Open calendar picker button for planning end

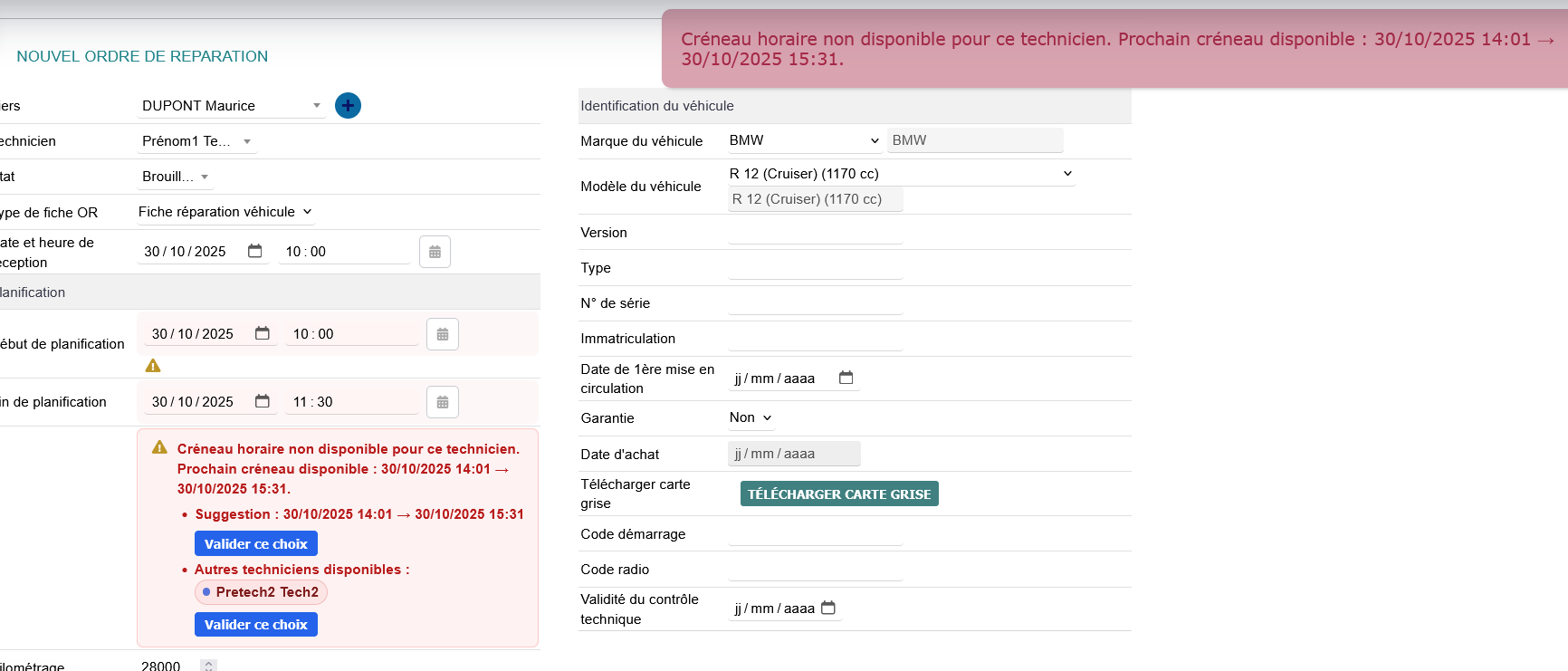pos(442,402)
